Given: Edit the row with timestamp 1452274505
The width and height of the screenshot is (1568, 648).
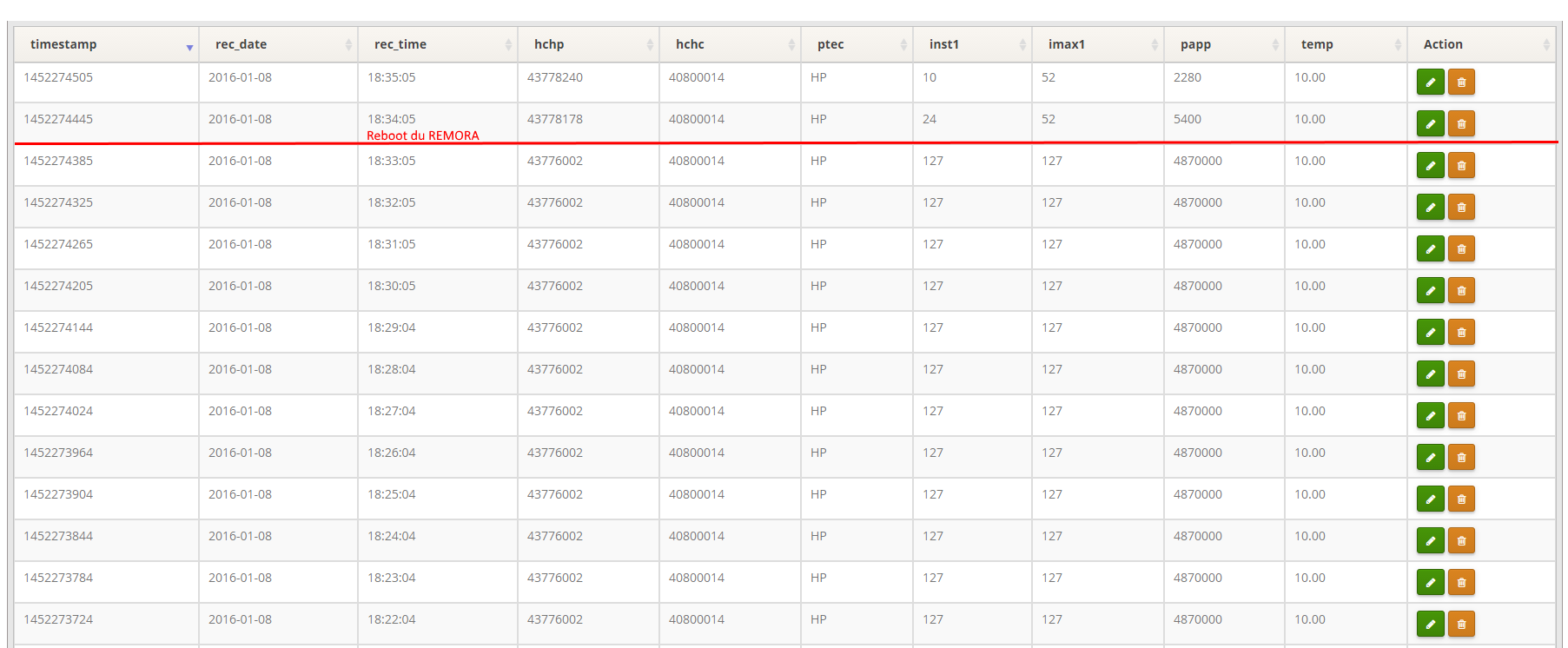Looking at the screenshot, I should click(1430, 82).
